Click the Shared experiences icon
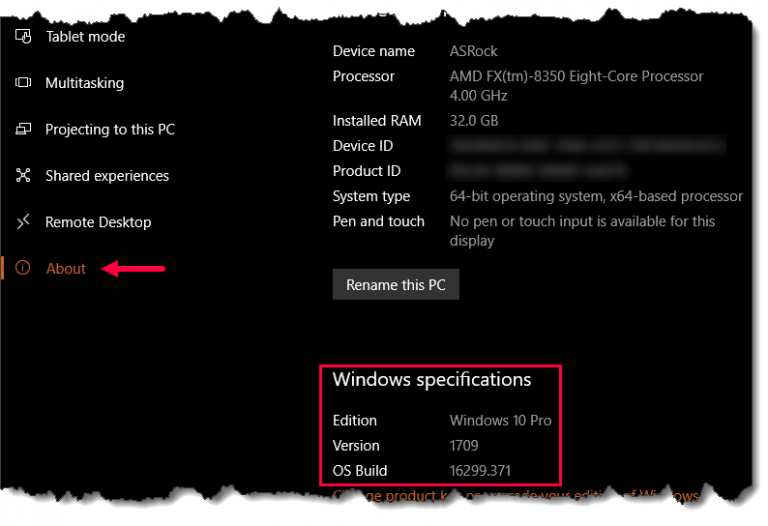Viewport: 768px width, 526px height. pos(23,175)
